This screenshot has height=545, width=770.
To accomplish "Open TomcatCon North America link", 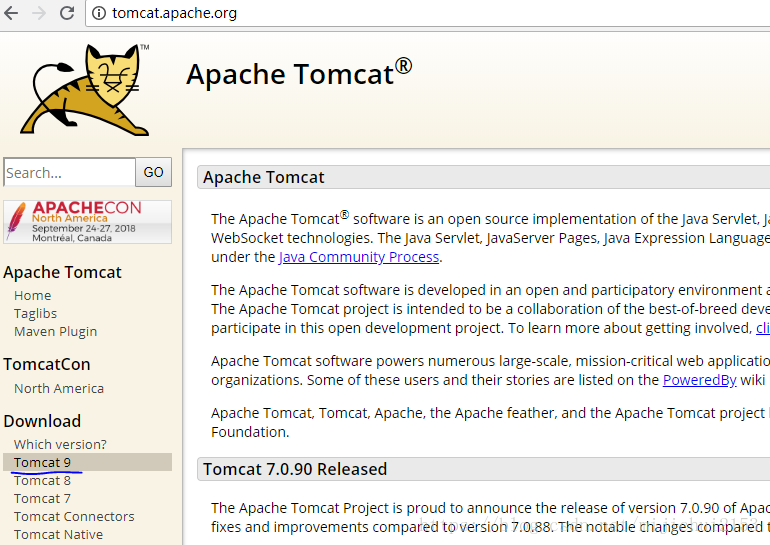I will pyautogui.click(x=59, y=389).
